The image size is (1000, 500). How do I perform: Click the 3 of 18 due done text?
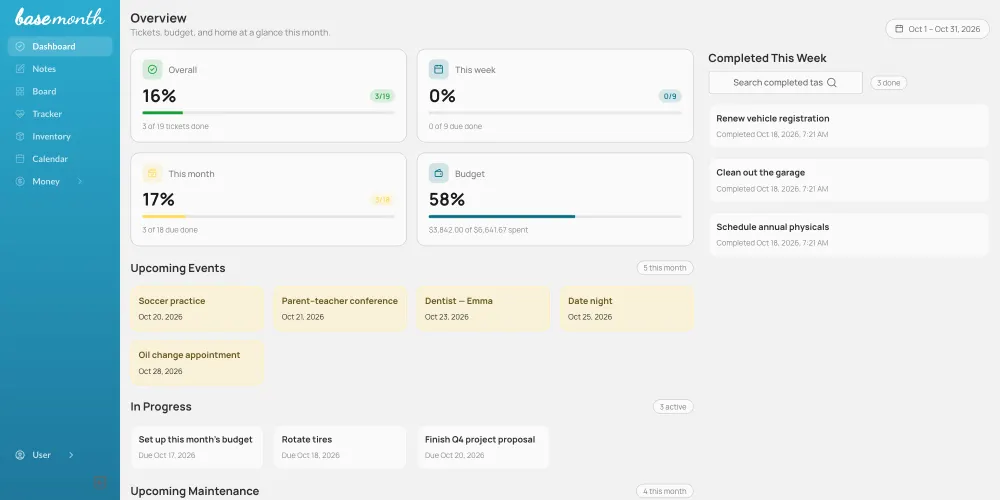coord(170,230)
